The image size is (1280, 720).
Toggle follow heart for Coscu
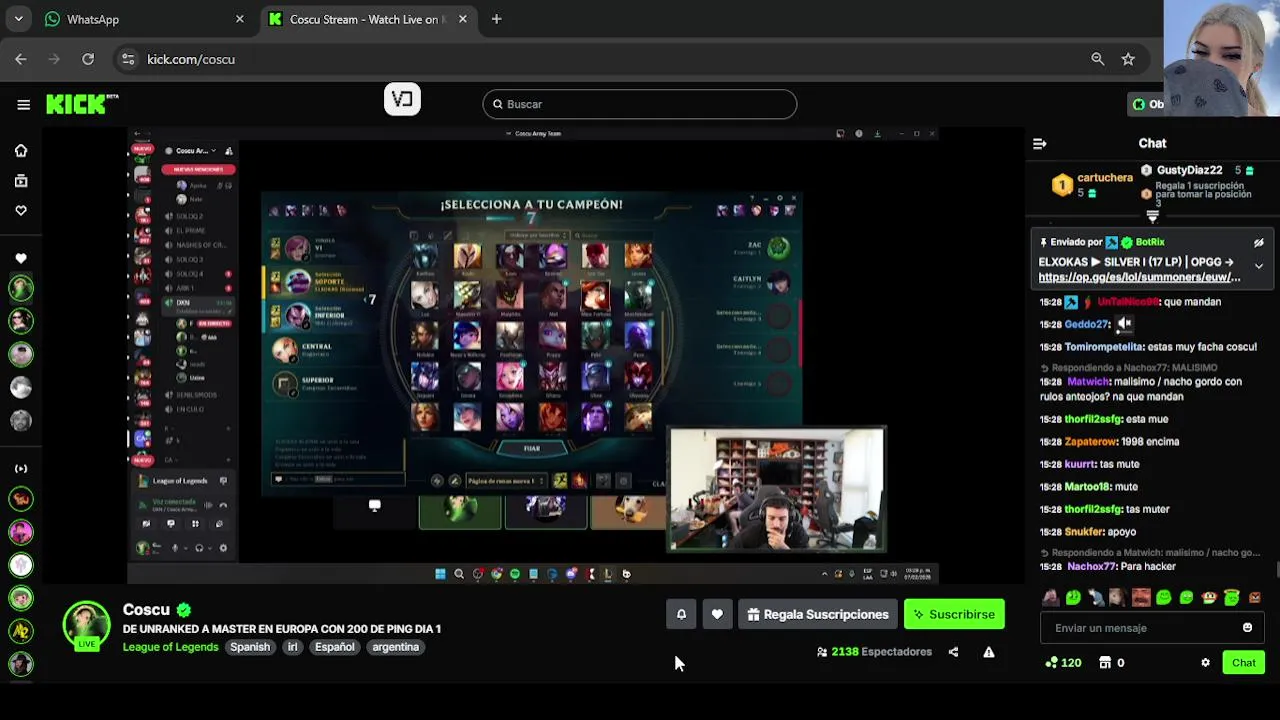pyautogui.click(x=717, y=614)
